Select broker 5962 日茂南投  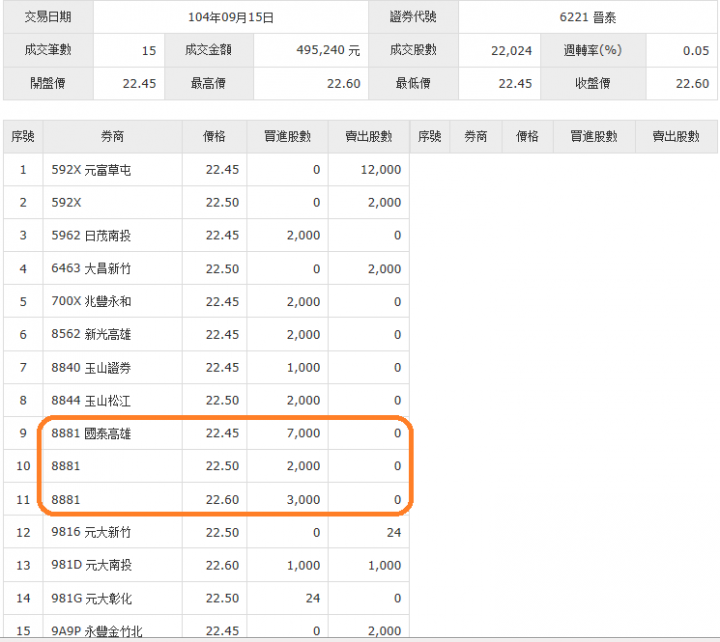click(91, 236)
